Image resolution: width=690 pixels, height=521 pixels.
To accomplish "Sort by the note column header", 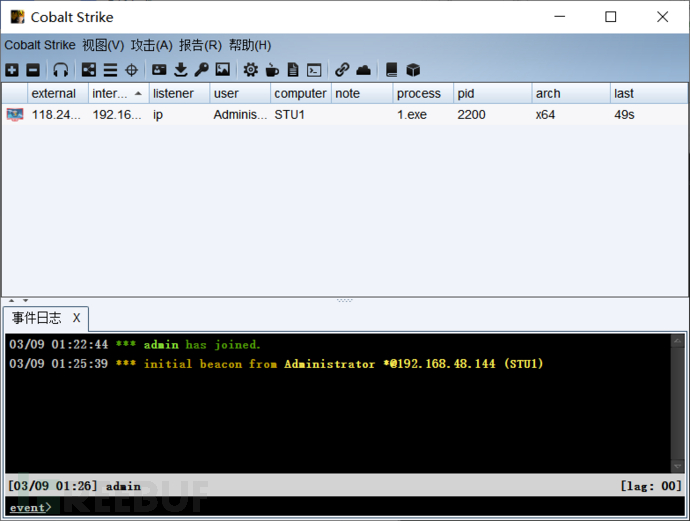I will 362,93.
